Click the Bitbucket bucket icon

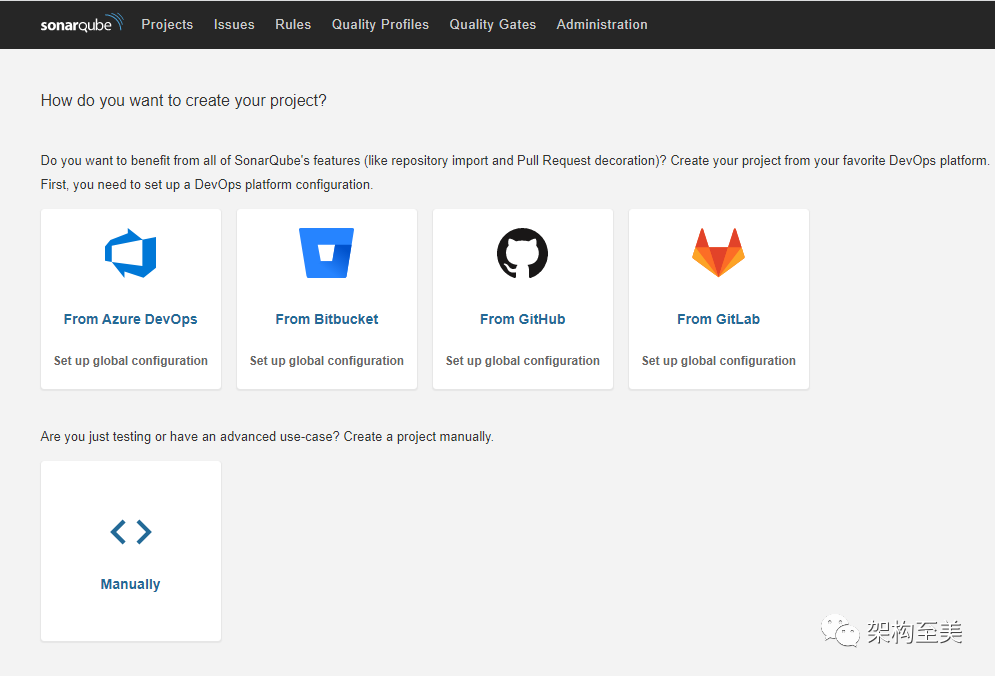pyautogui.click(x=327, y=253)
